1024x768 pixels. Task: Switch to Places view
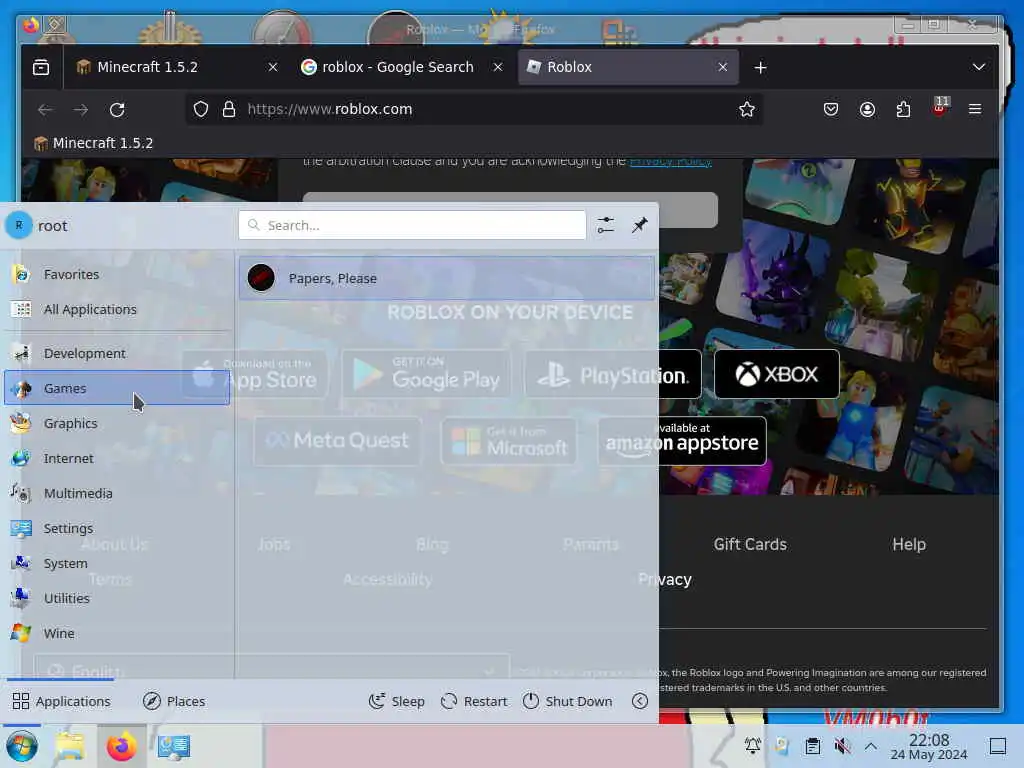174,701
